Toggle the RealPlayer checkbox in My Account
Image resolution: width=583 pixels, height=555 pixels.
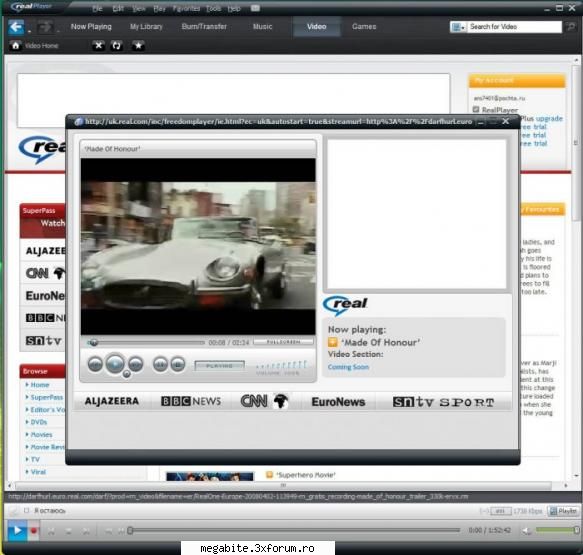click(x=476, y=109)
